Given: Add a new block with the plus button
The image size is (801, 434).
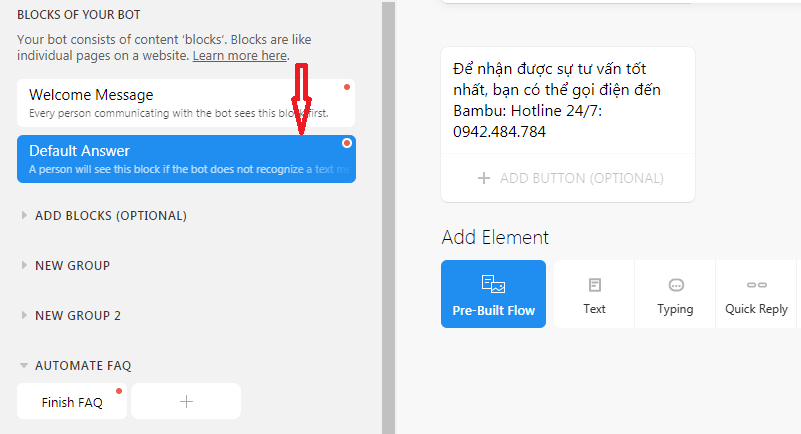Looking at the screenshot, I should 186,401.
